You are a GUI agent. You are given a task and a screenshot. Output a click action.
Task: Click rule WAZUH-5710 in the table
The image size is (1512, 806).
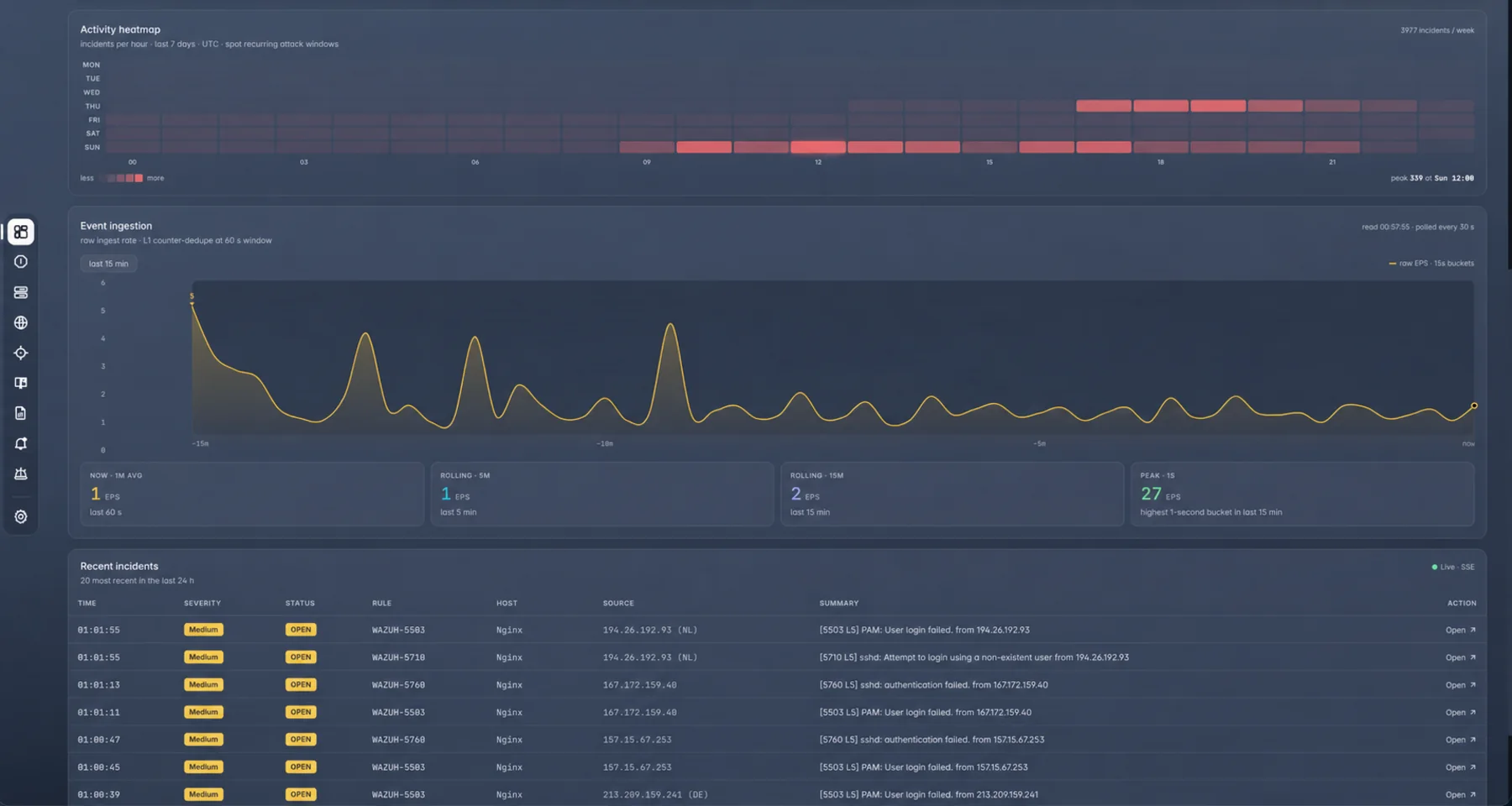[398, 657]
